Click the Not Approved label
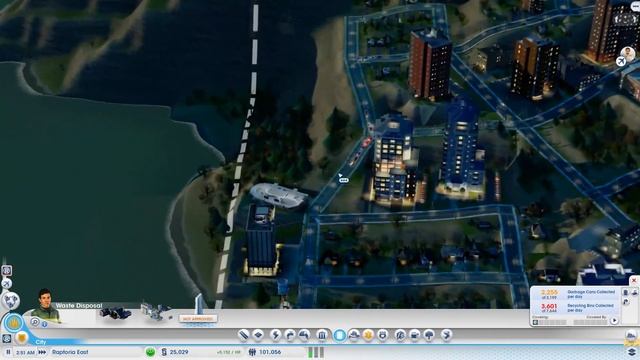The width and height of the screenshot is (640, 360). point(198,319)
